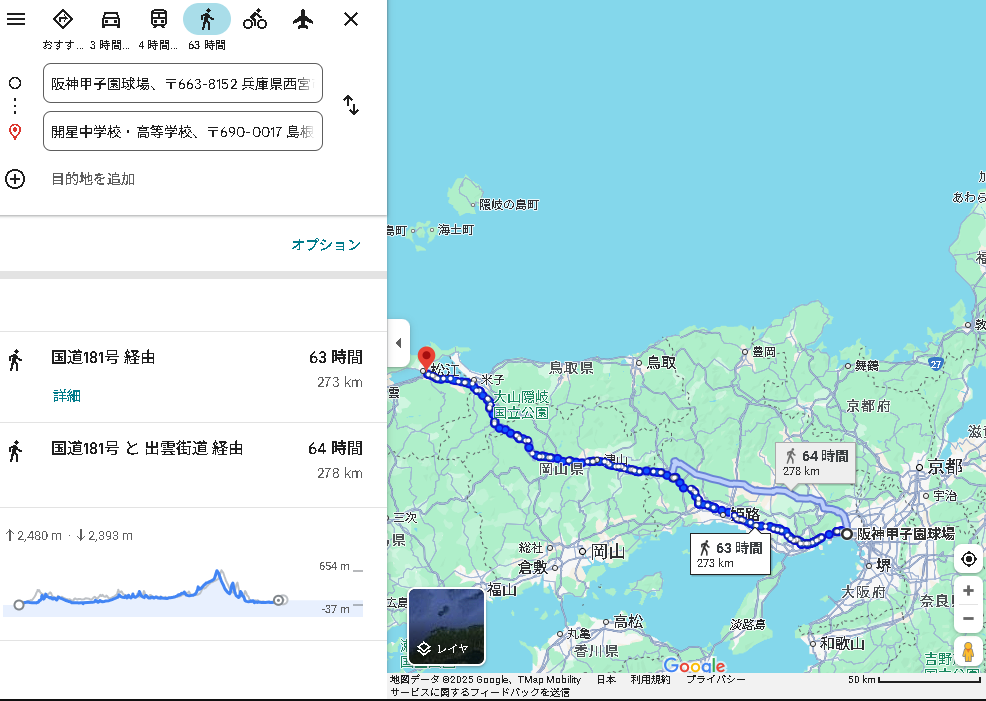Click the 倉敷 city label on map
This screenshot has height=701, width=986.
point(533,567)
